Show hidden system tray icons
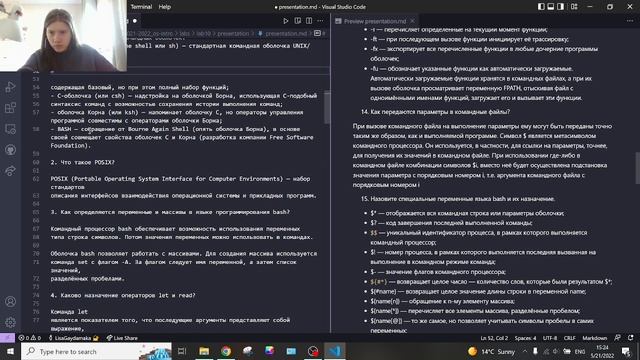The width and height of the screenshot is (640, 360). tap(525, 351)
